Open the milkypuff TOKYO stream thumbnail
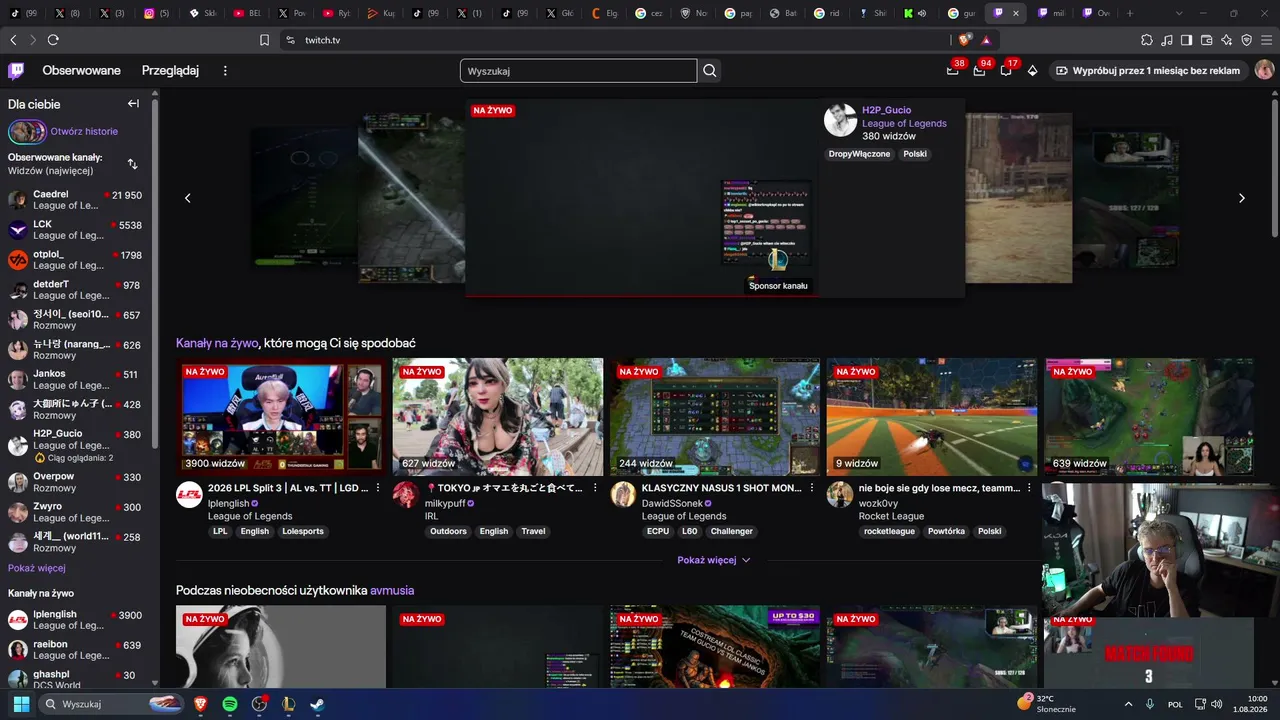Screen dimensions: 1280x720 [498, 417]
